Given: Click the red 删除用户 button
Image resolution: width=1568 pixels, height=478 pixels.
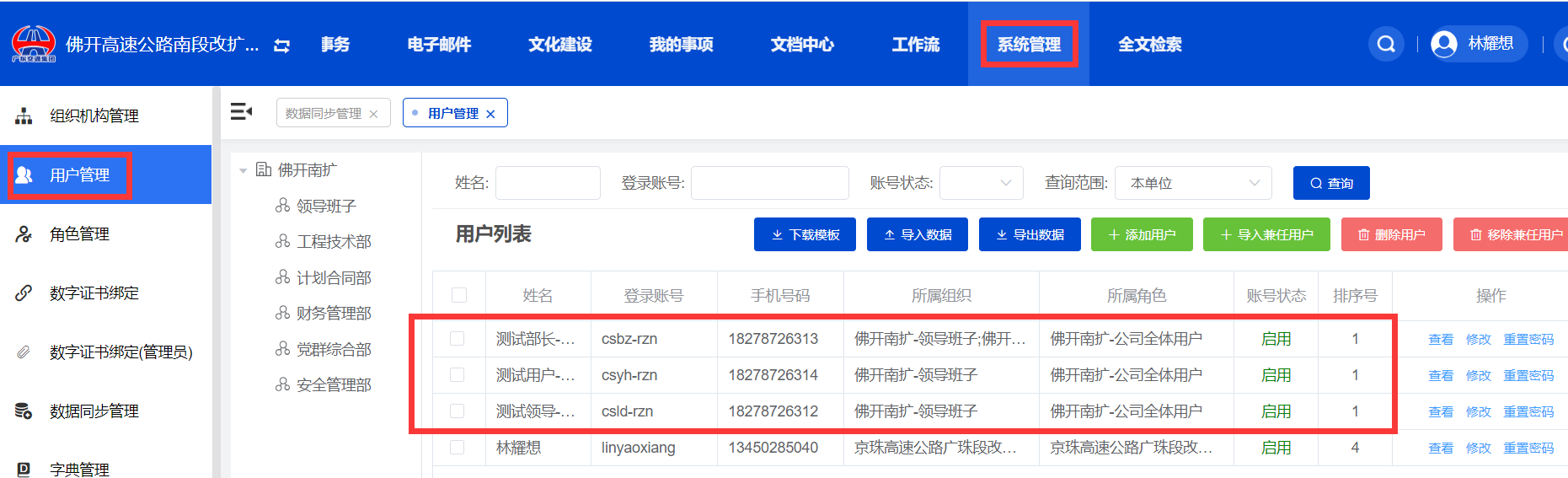Looking at the screenshot, I should click(1392, 234).
